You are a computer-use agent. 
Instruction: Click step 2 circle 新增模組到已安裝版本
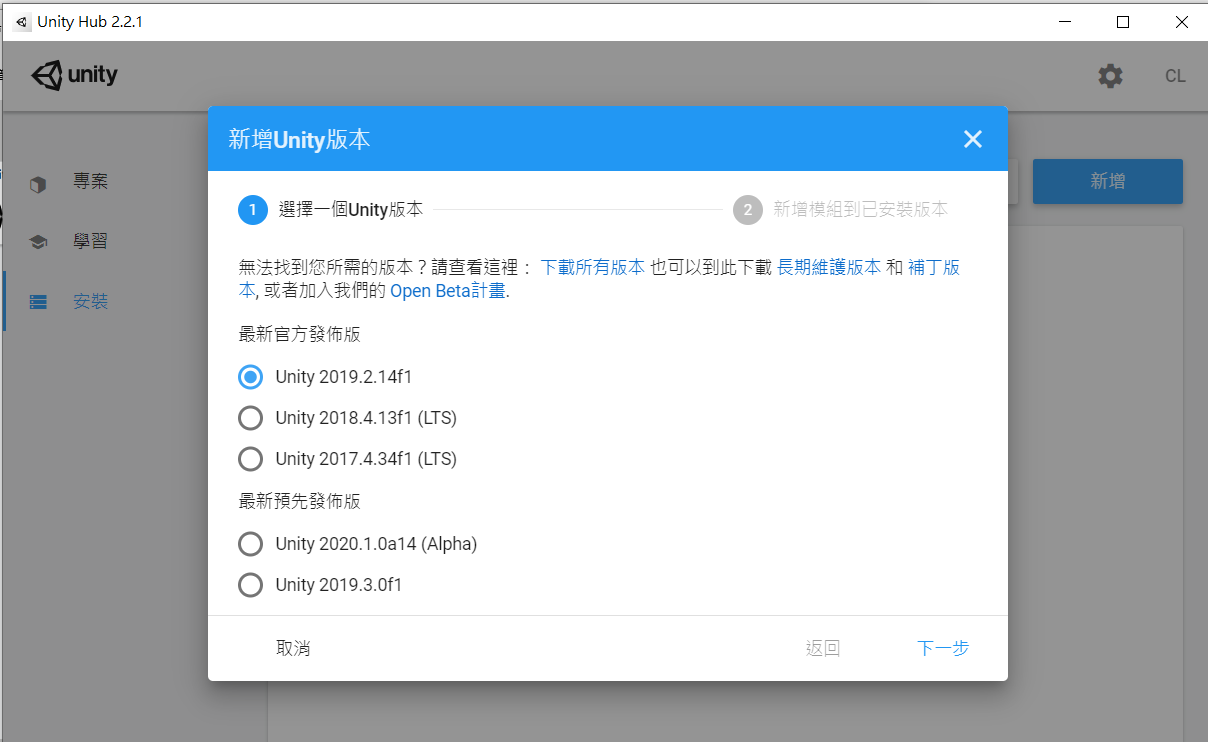[x=747, y=210]
